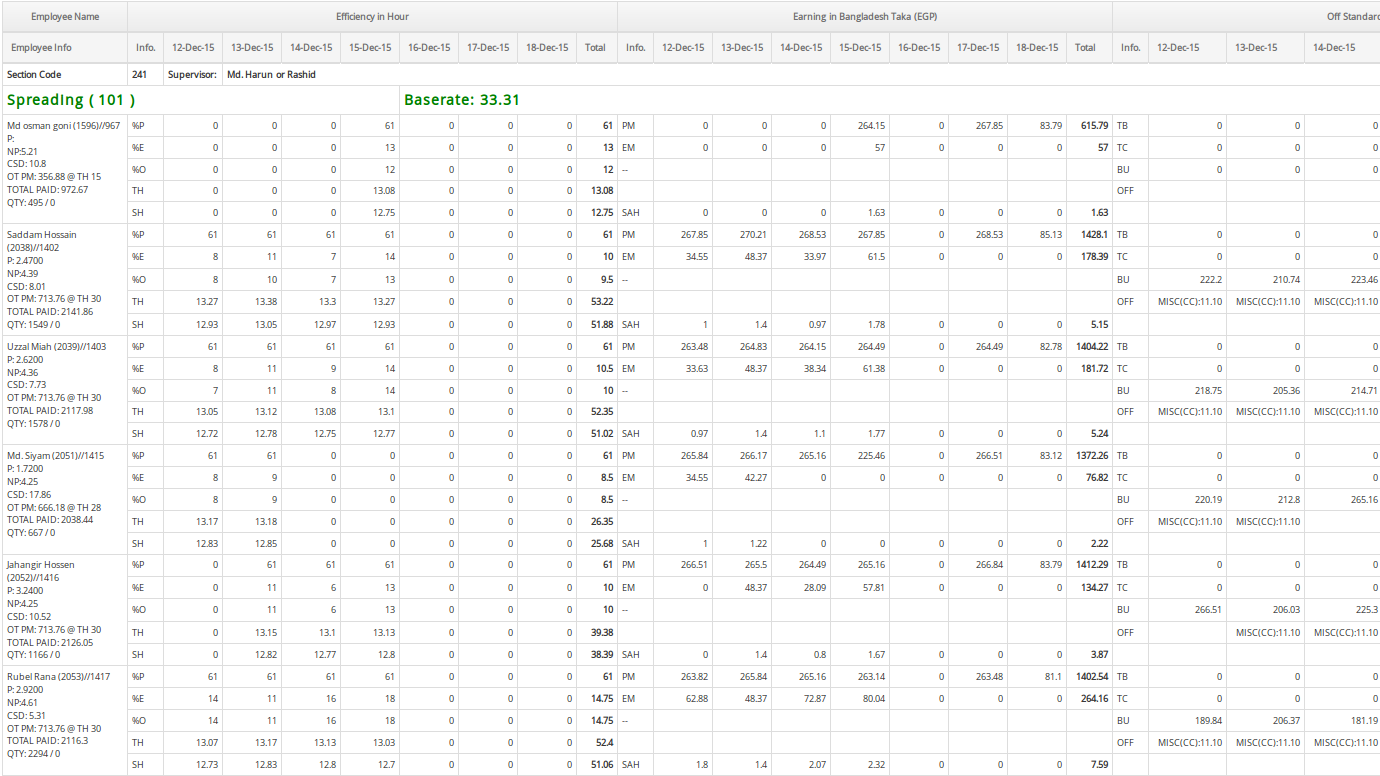Click EM total 134.27
Viewport: 1380px width, 776px height.
pyautogui.click(x=1094, y=587)
